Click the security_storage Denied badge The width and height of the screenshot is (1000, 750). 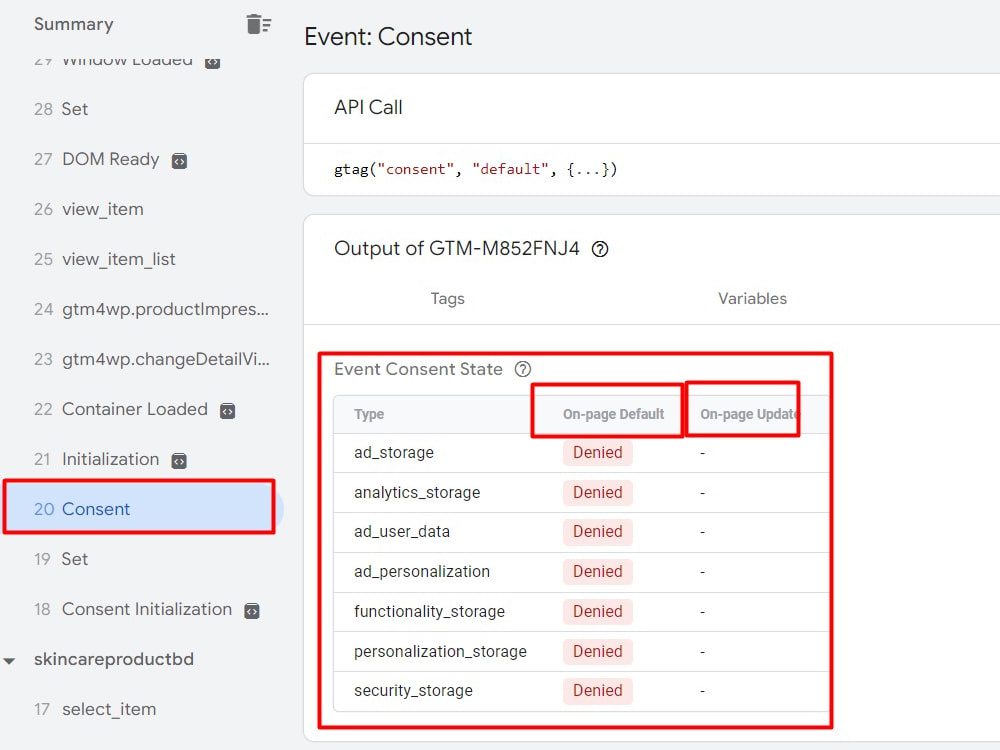(x=597, y=690)
